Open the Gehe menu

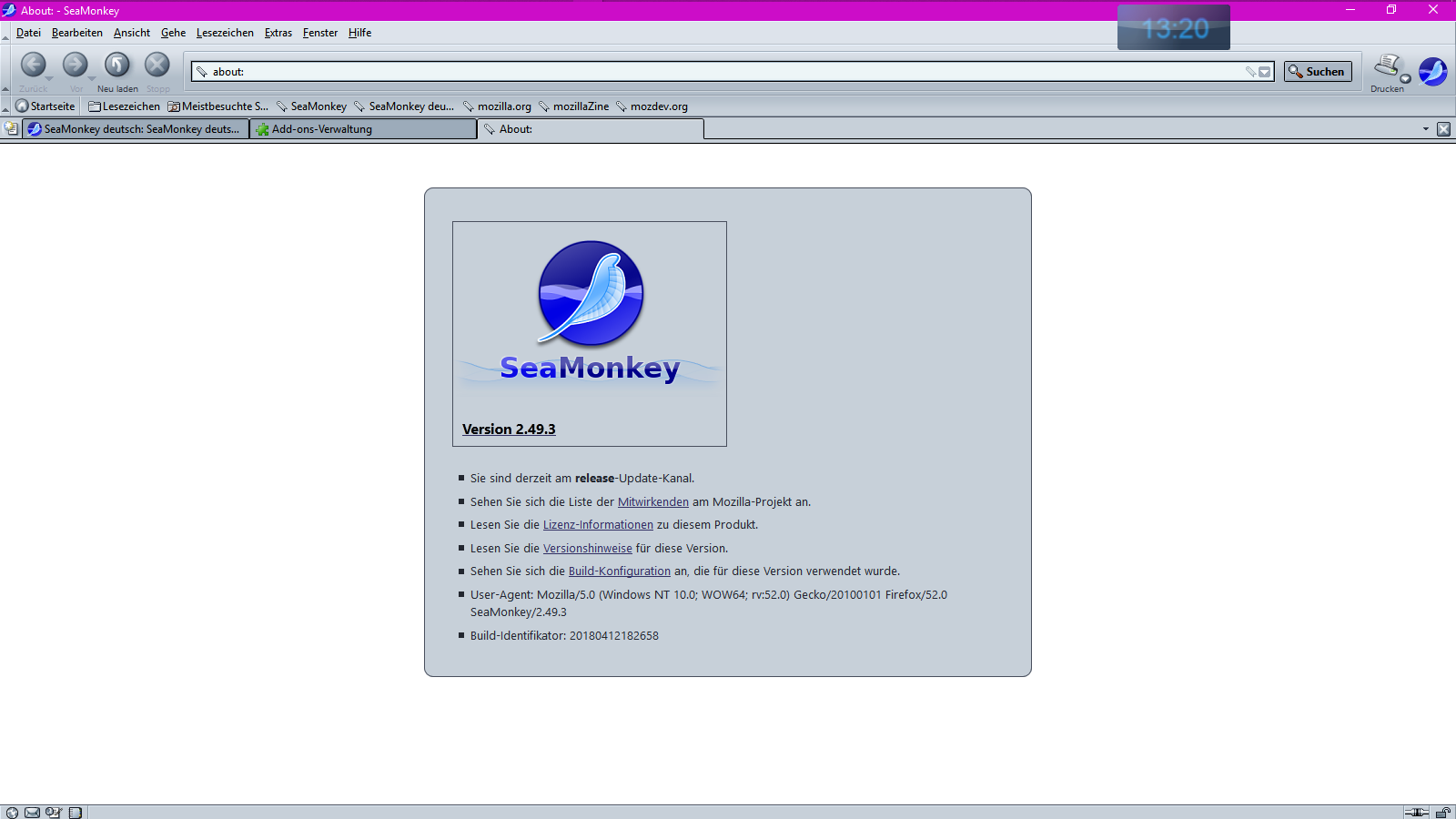174,33
